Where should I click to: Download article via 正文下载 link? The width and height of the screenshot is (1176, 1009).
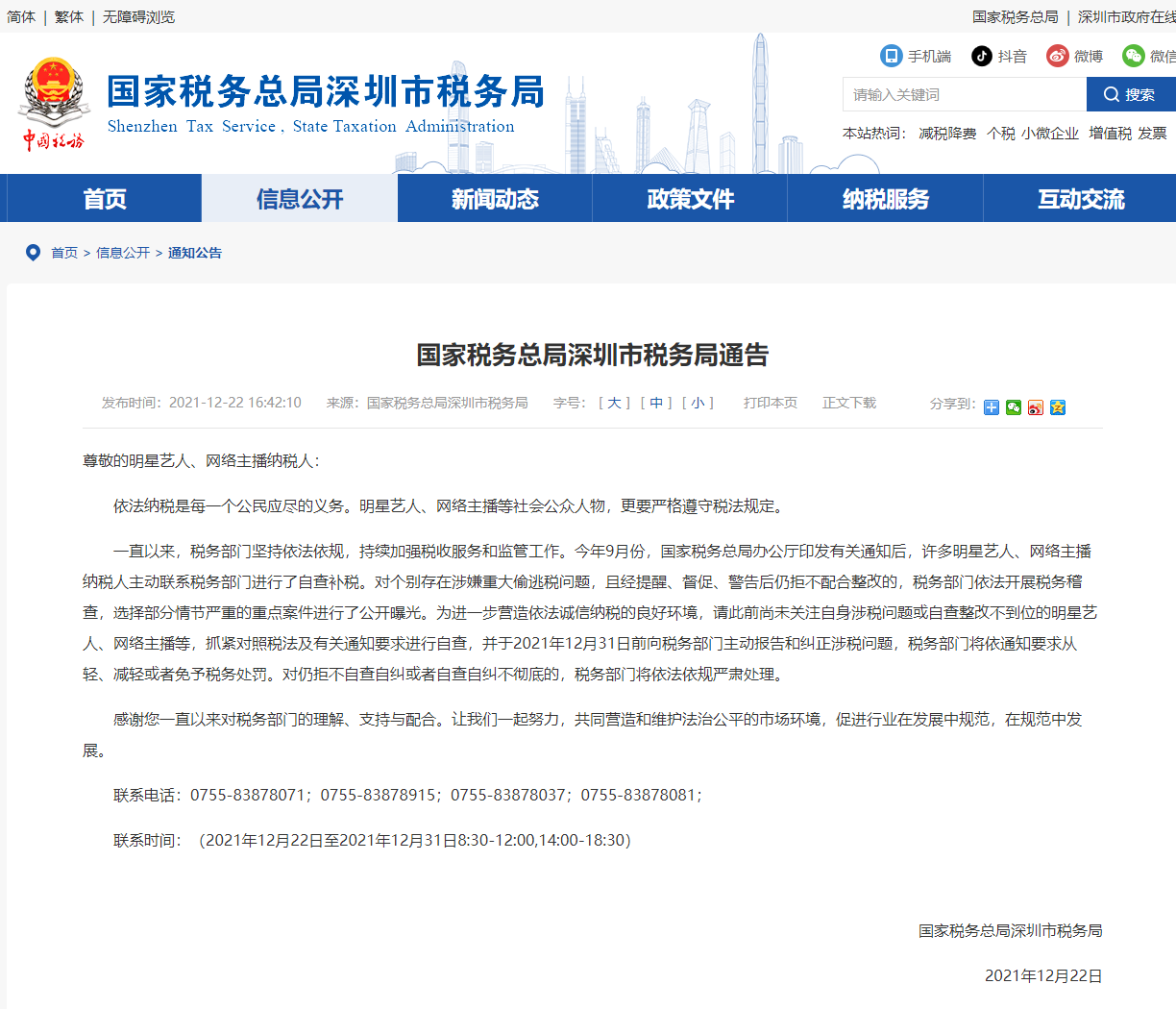(x=848, y=403)
